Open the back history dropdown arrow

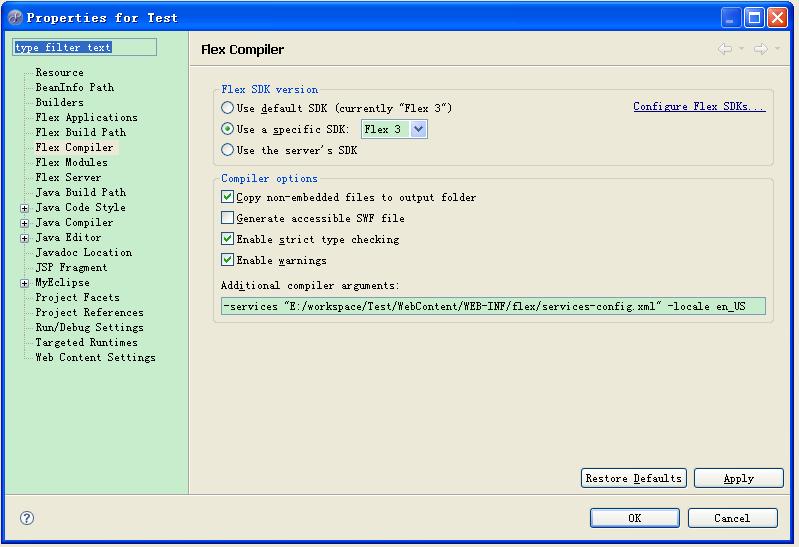coord(741,49)
